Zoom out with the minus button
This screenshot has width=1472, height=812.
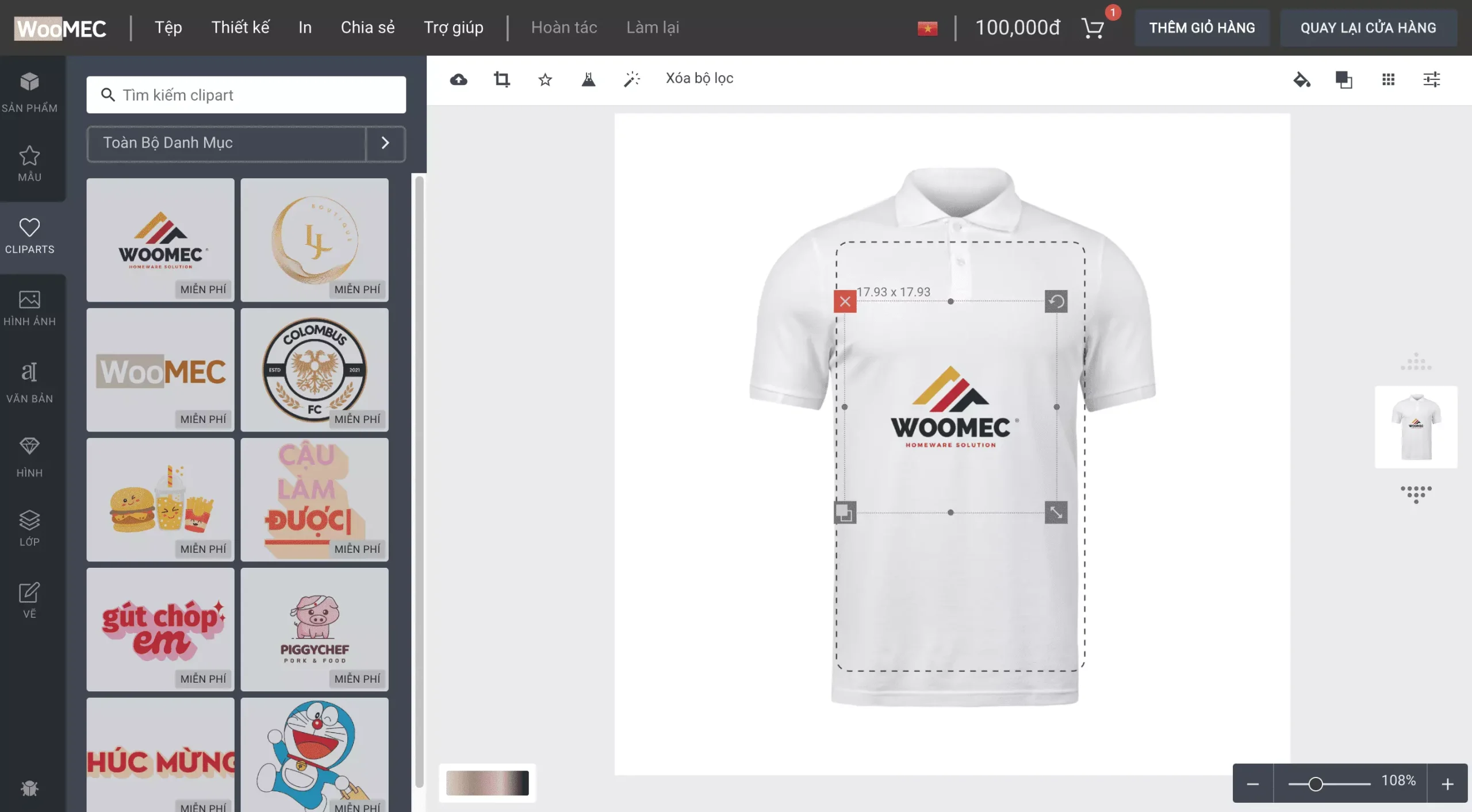click(1253, 784)
